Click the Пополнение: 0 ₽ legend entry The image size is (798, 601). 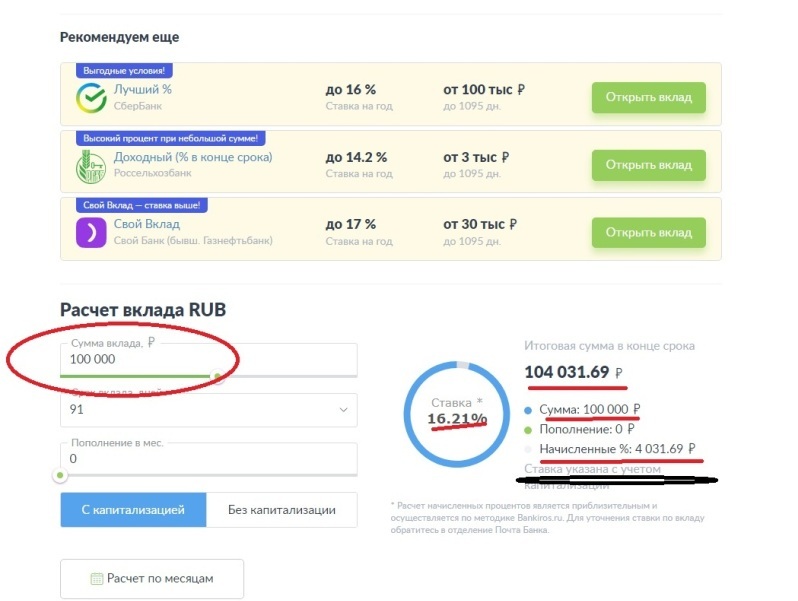pyautogui.click(x=586, y=429)
